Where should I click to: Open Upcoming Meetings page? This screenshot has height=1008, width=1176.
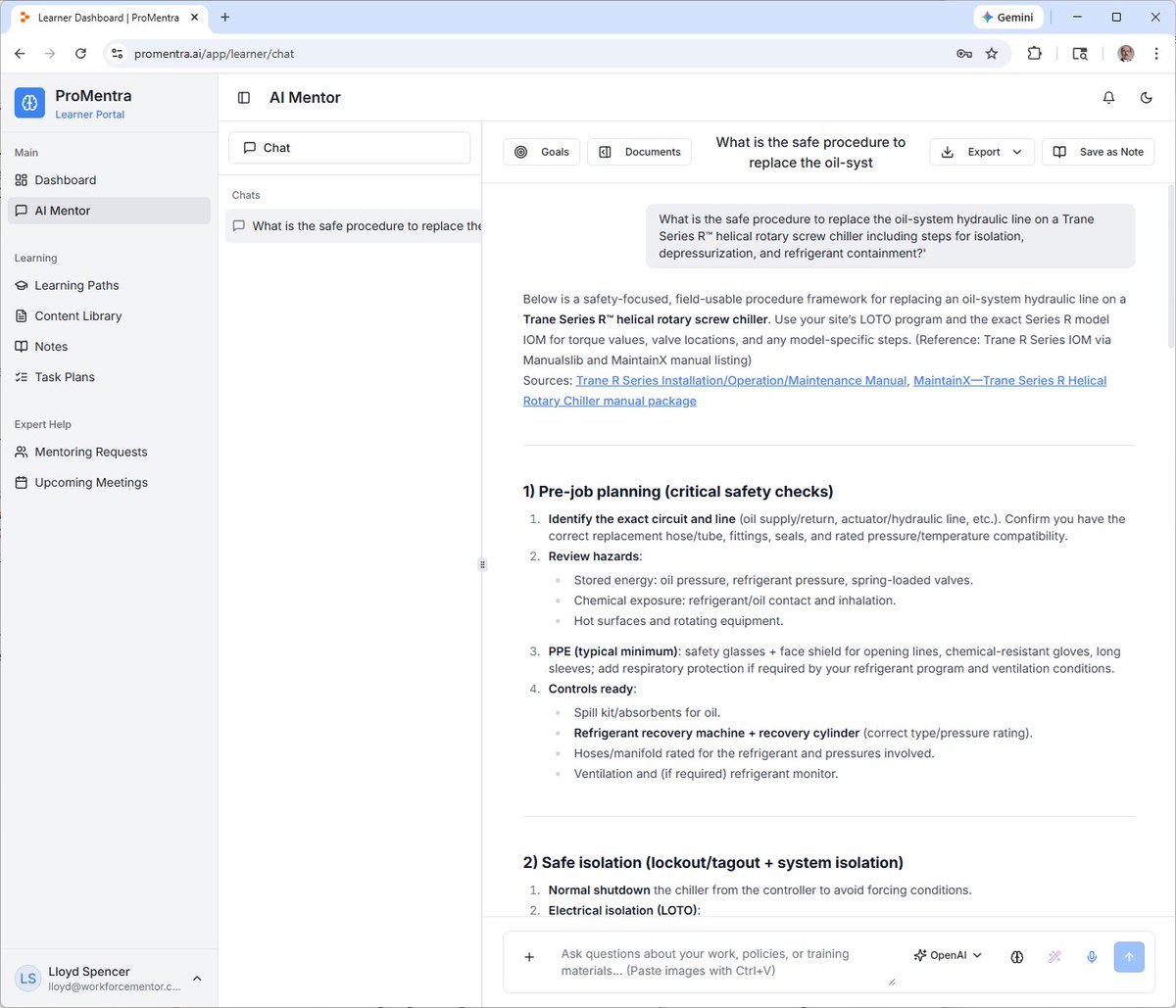point(109,483)
